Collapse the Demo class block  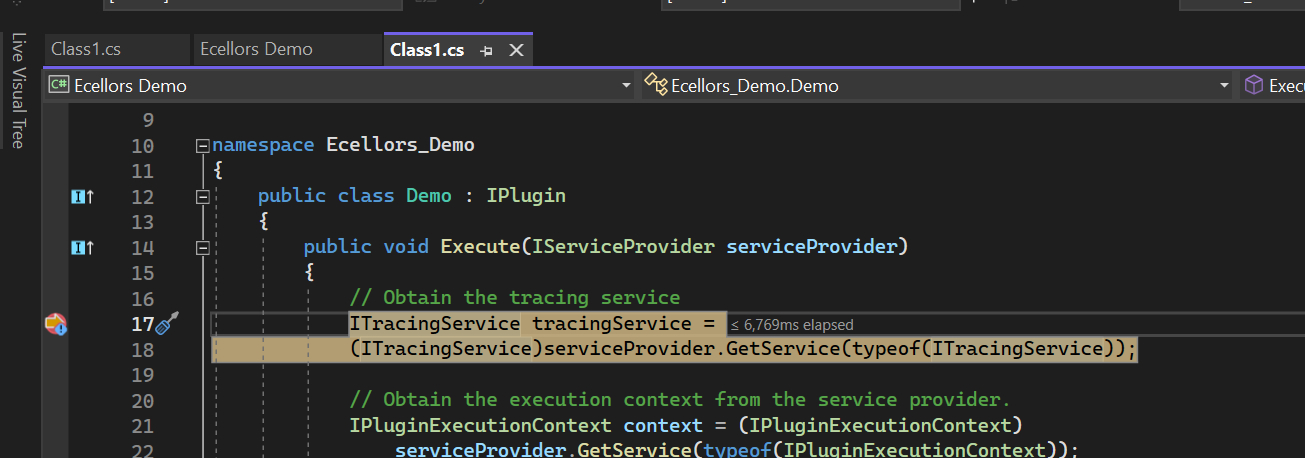pyautogui.click(x=203, y=197)
